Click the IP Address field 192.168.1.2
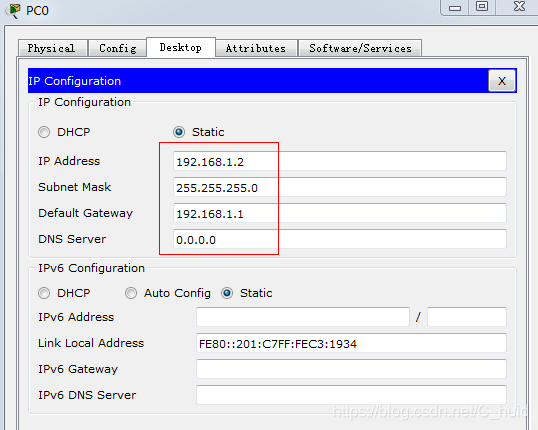538x430 pixels. click(340, 161)
